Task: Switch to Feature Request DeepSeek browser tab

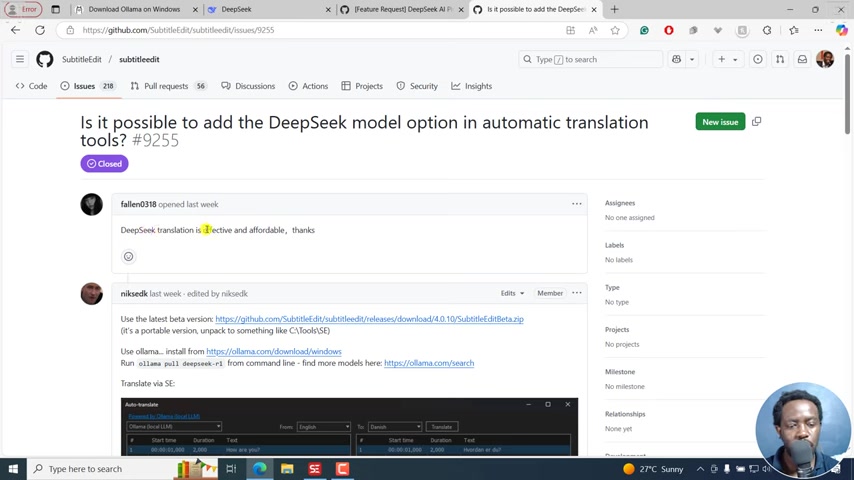Action: point(402,9)
